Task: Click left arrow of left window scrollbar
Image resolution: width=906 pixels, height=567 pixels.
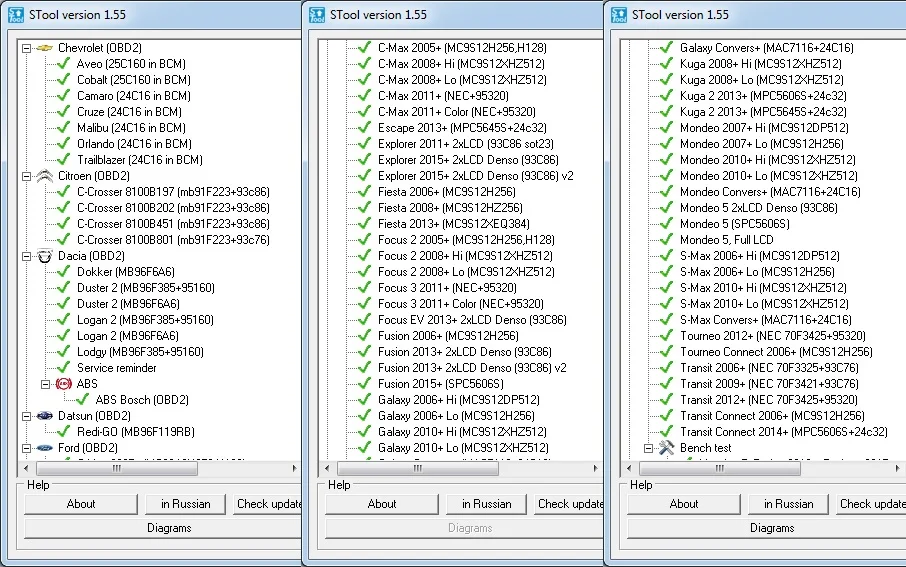Action: (x=25, y=468)
